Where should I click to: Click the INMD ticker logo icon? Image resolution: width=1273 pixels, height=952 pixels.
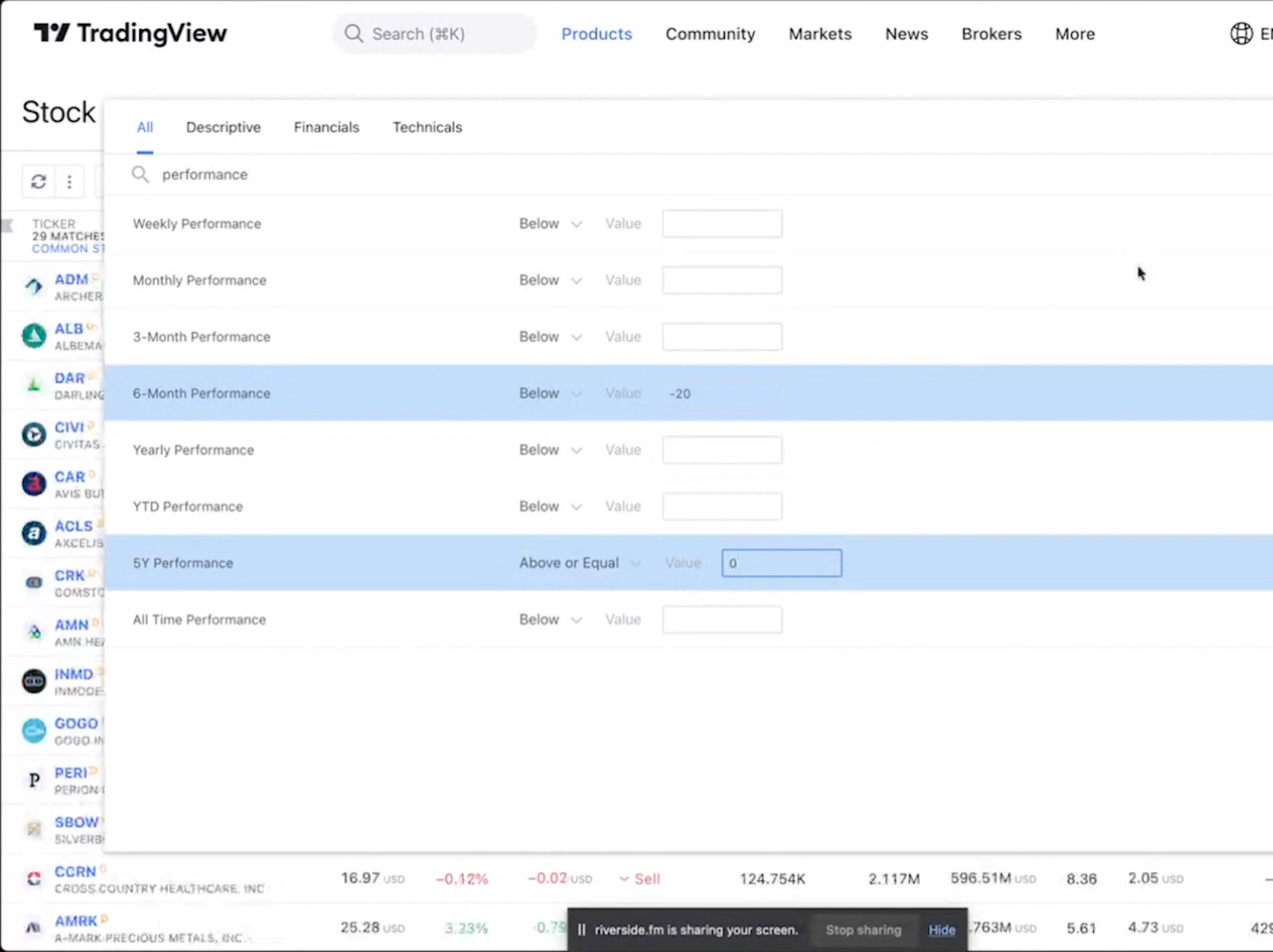34,681
